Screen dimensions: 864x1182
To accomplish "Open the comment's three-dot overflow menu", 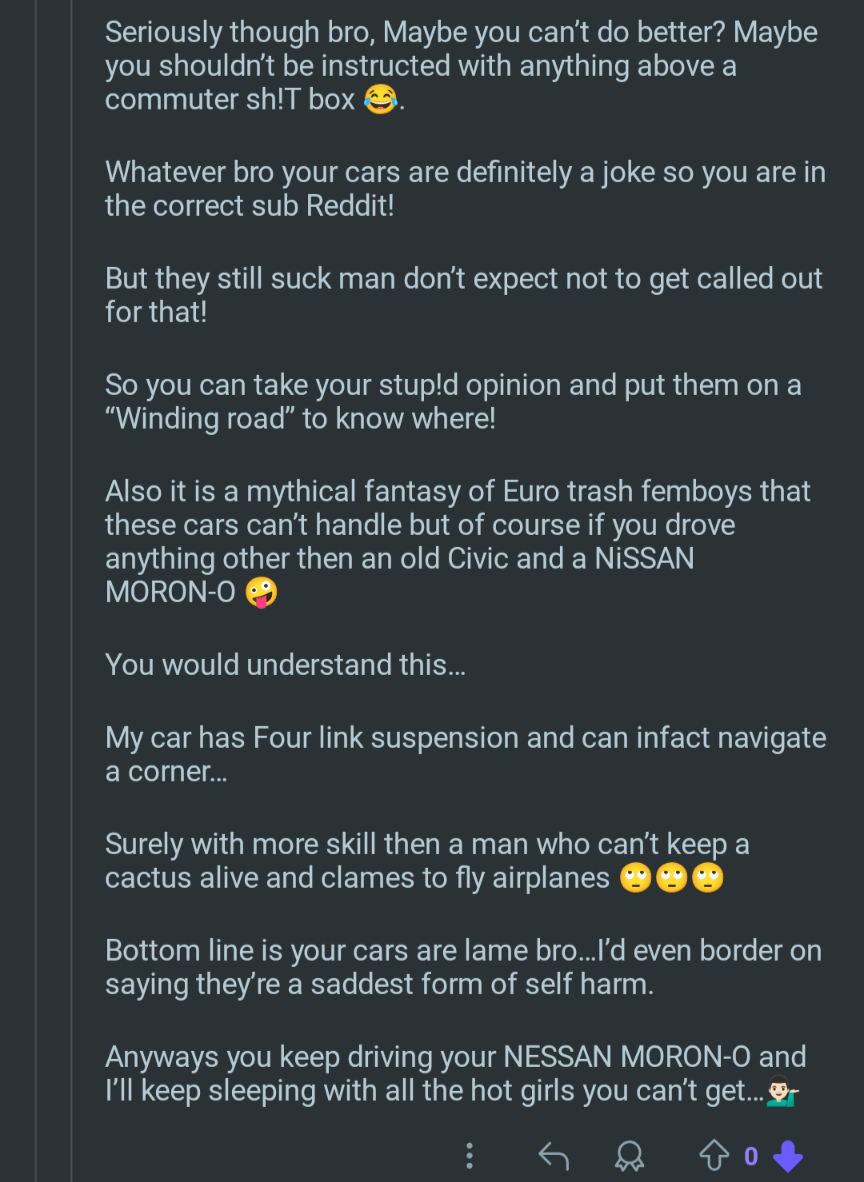I will pyautogui.click(x=469, y=1156).
